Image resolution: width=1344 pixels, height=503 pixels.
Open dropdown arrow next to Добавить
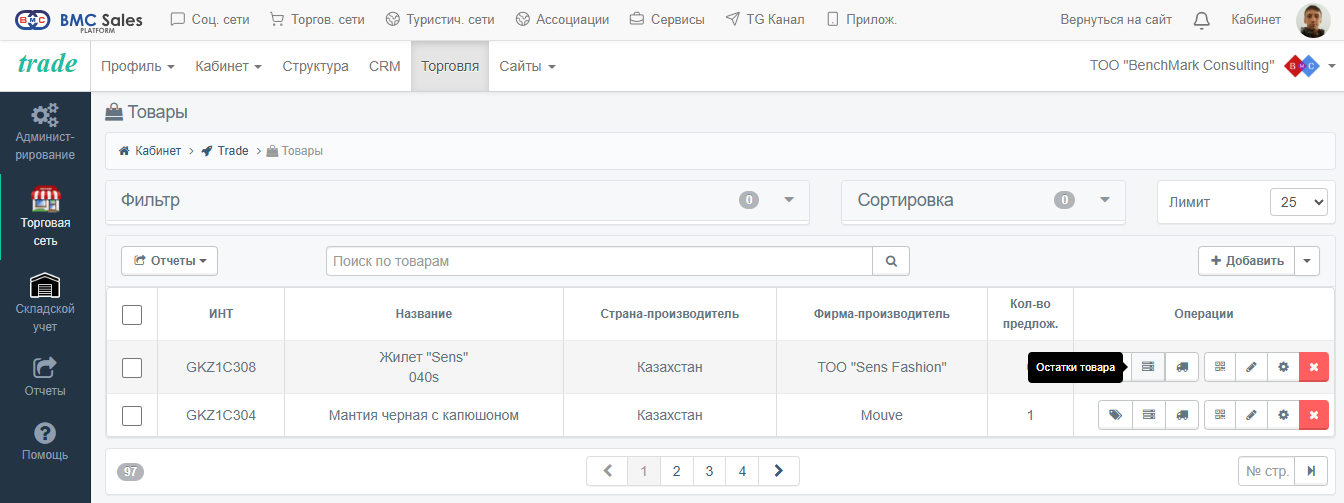pos(1307,261)
